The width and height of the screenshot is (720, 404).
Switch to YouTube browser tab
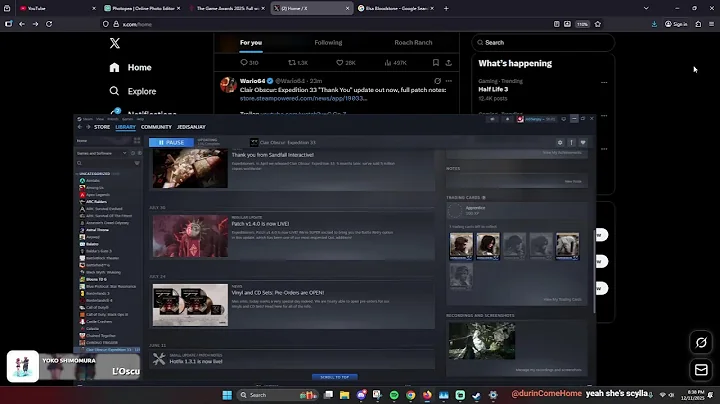(x=57, y=8)
